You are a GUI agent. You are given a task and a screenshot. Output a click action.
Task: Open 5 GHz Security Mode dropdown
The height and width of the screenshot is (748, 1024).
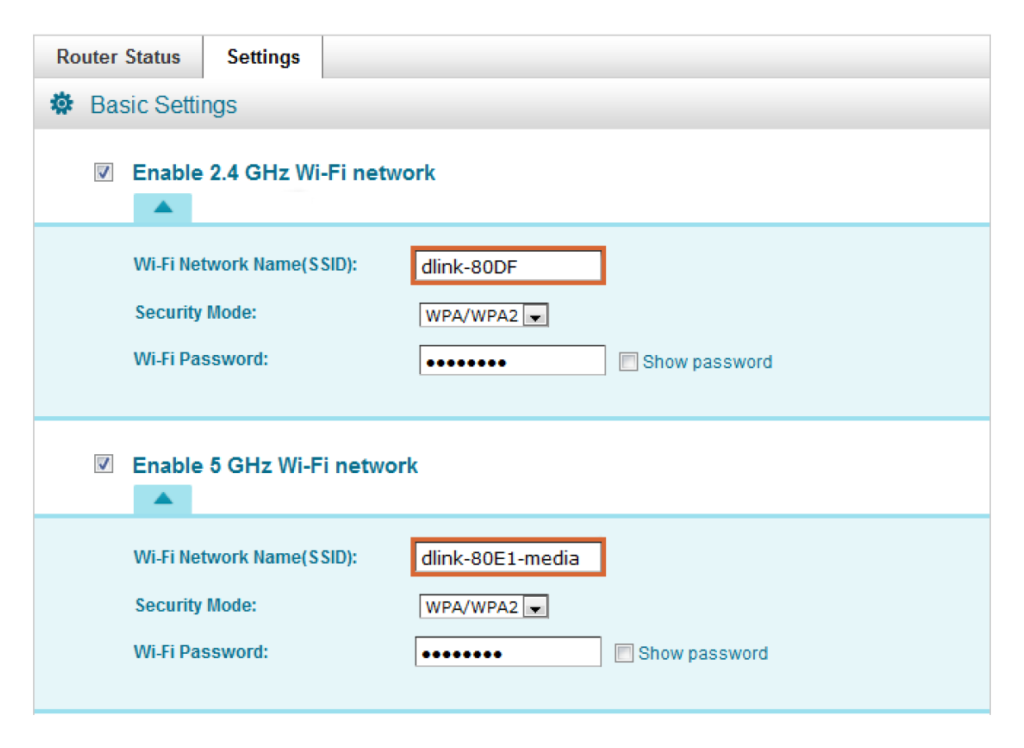483,606
